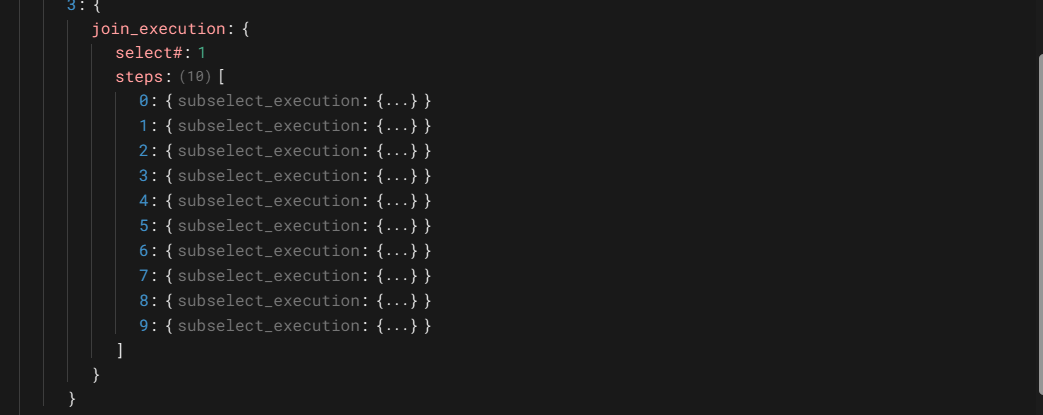Click the (10) item count badge
The image size is (1043, 415).
click(196, 77)
